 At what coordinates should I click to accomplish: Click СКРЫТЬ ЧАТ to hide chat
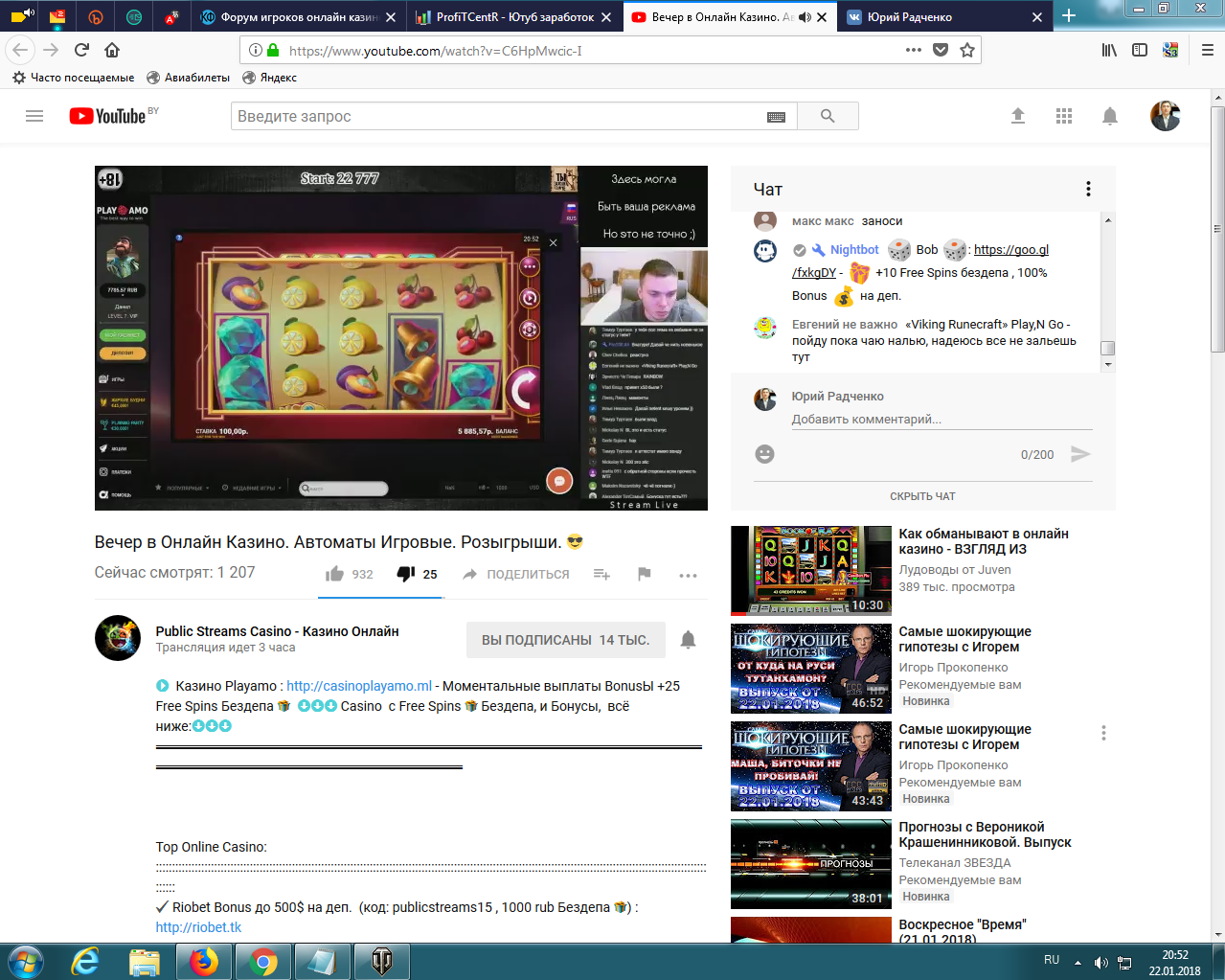point(922,496)
